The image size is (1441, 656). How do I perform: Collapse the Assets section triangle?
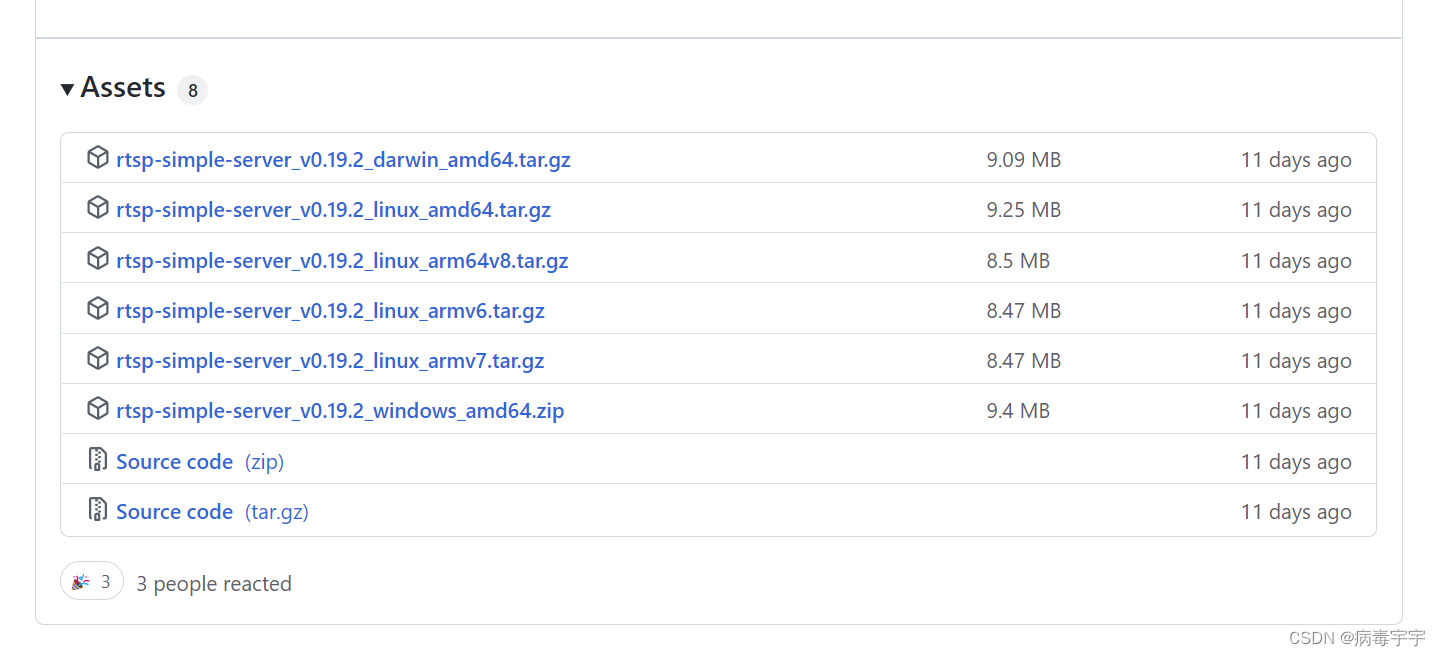(67, 89)
